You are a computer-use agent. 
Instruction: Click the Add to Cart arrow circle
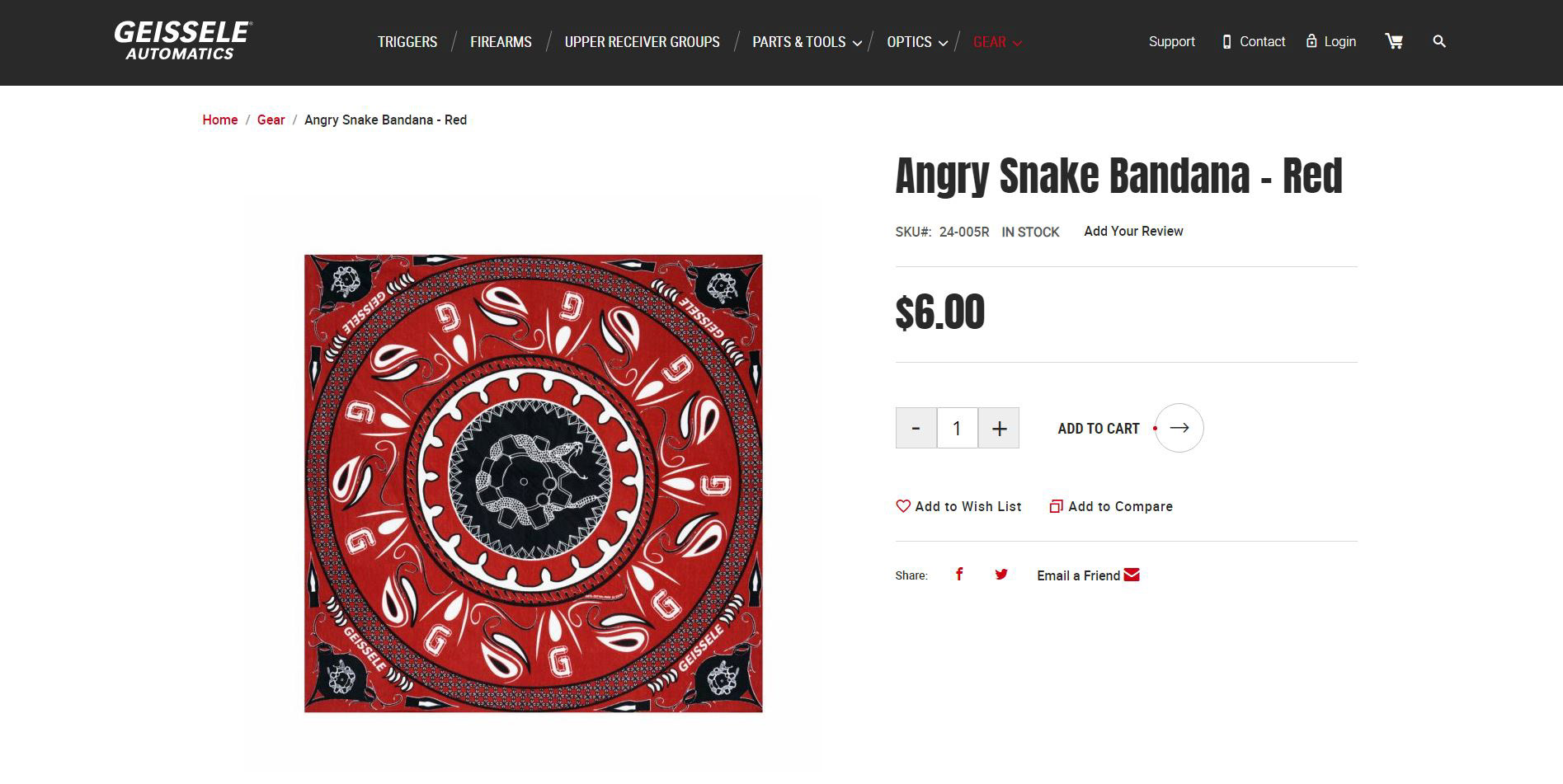coord(1179,428)
